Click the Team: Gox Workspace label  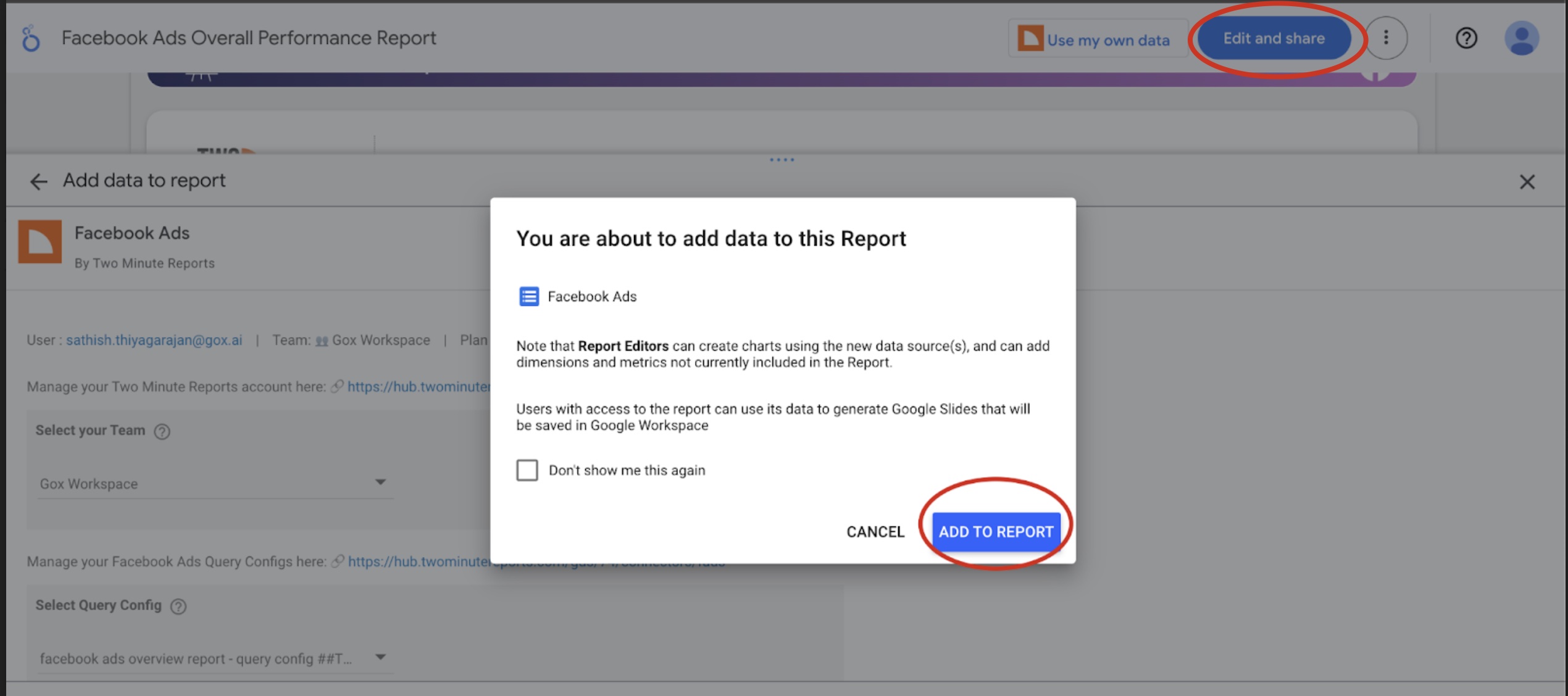click(x=351, y=341)
